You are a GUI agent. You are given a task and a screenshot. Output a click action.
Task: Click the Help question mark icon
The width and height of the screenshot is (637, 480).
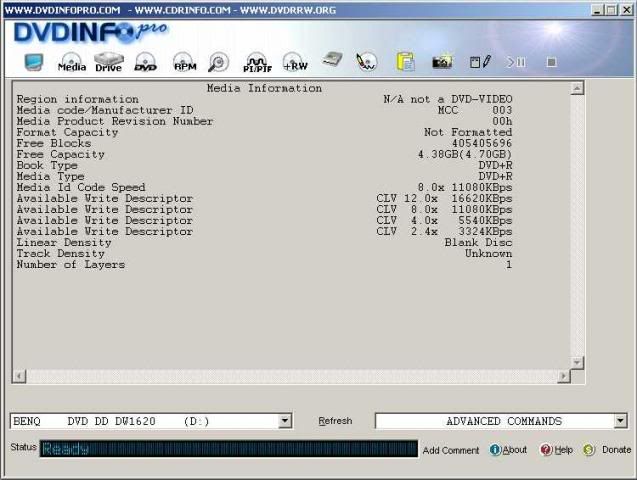click(x=546, y=450)
